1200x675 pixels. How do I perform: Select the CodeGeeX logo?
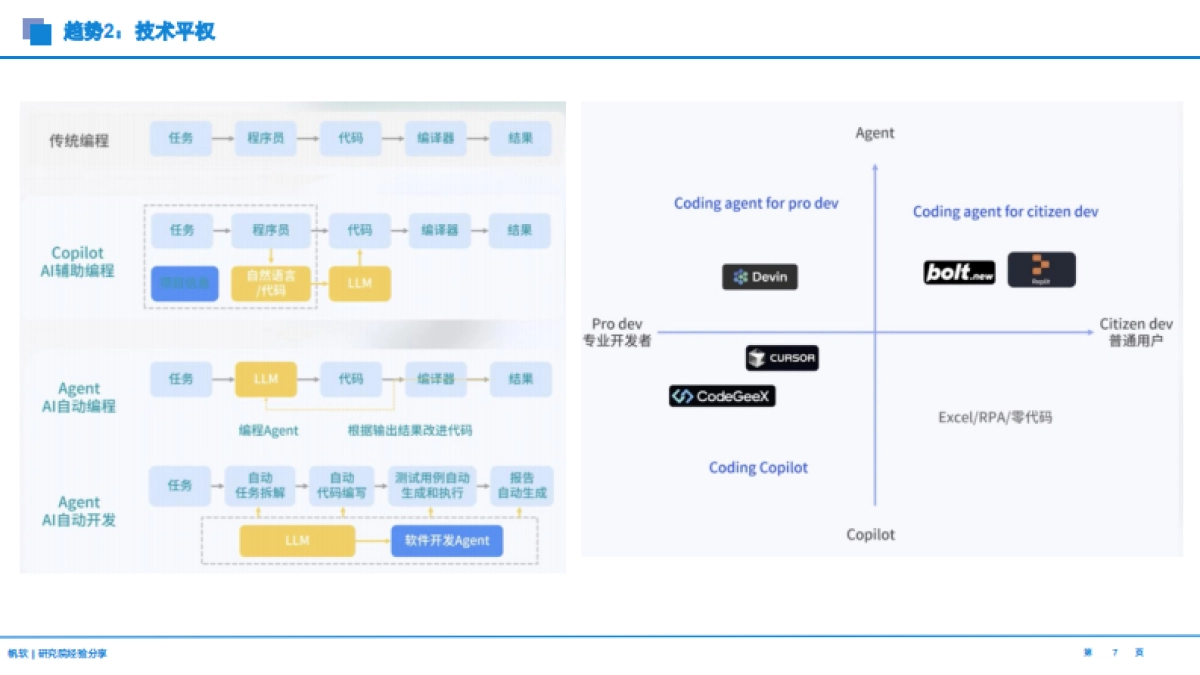[722, 396]
